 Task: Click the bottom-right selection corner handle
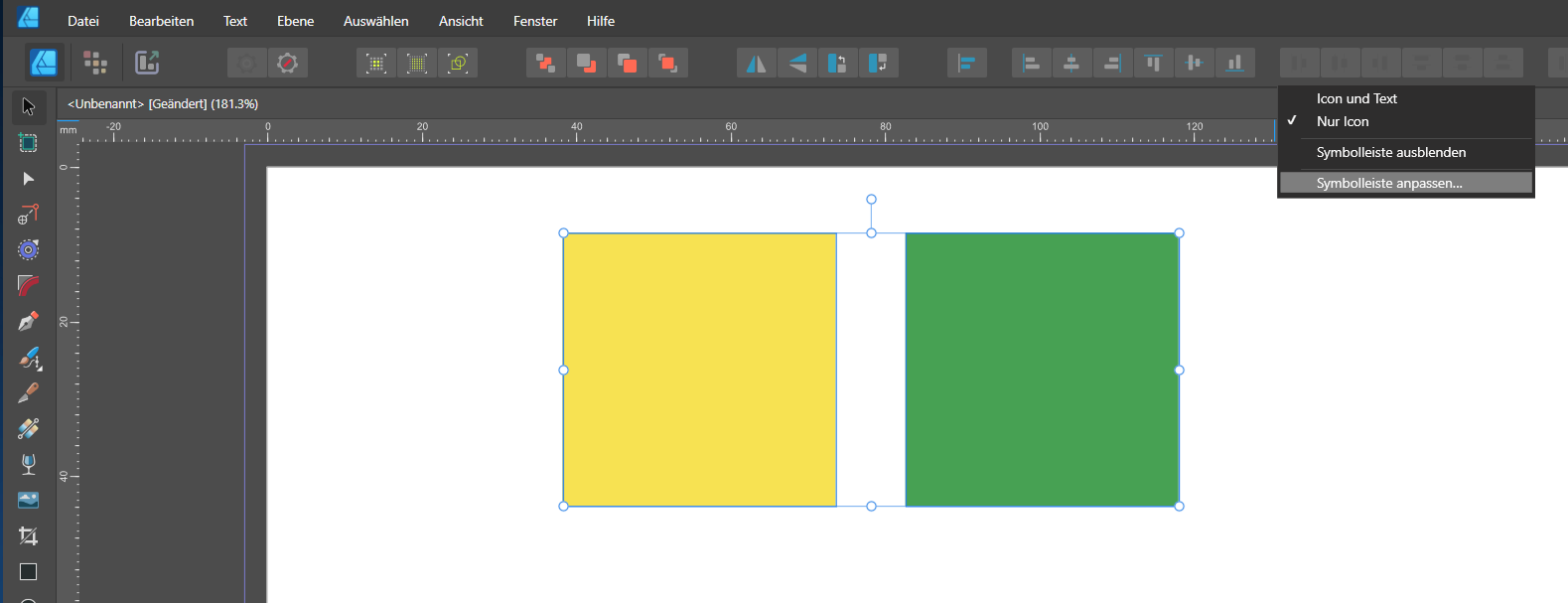click(x=1180, y=507)
